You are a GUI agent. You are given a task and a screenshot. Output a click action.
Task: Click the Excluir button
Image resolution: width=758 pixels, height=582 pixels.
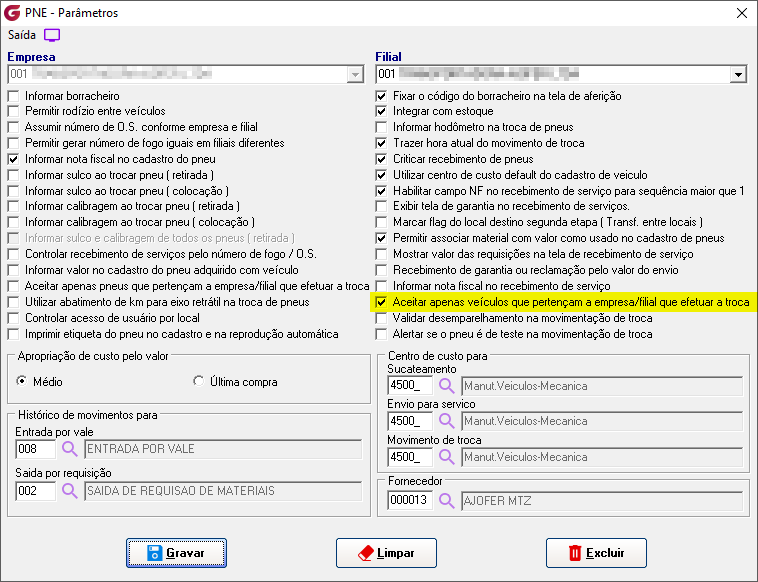(596, 553)
